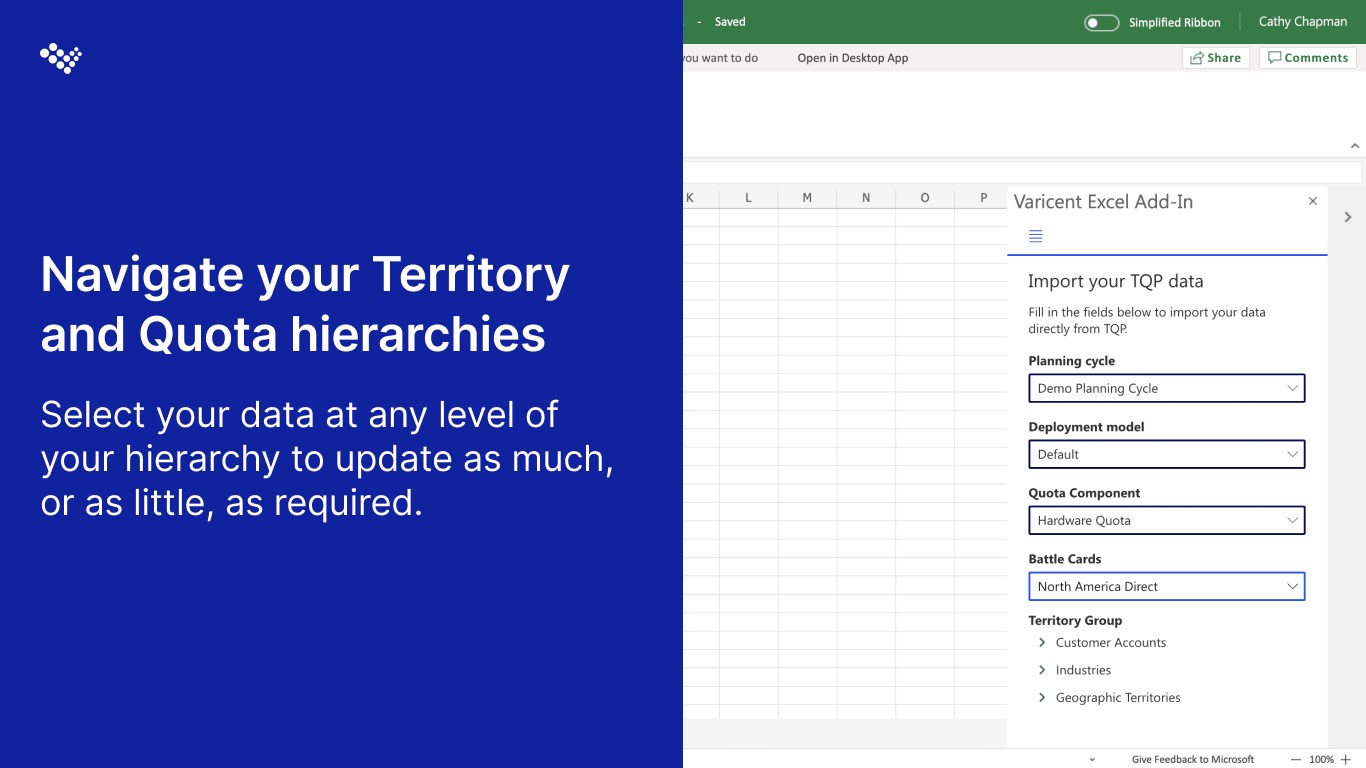Open the Cathy Chapman account menu
1366x768 pixels.
1302,22
